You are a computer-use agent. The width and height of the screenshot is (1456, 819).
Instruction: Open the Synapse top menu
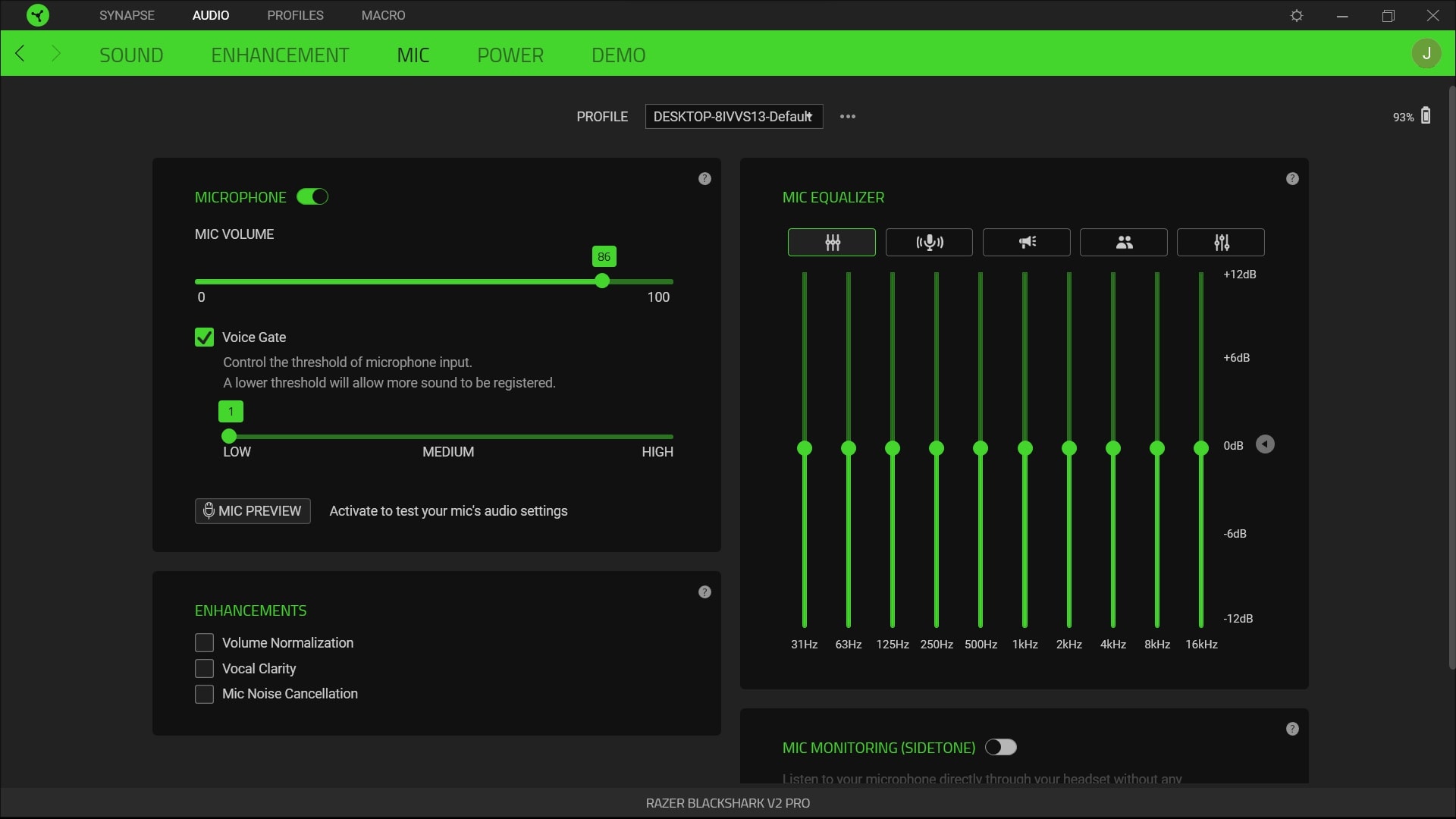[x=127, y=15]
